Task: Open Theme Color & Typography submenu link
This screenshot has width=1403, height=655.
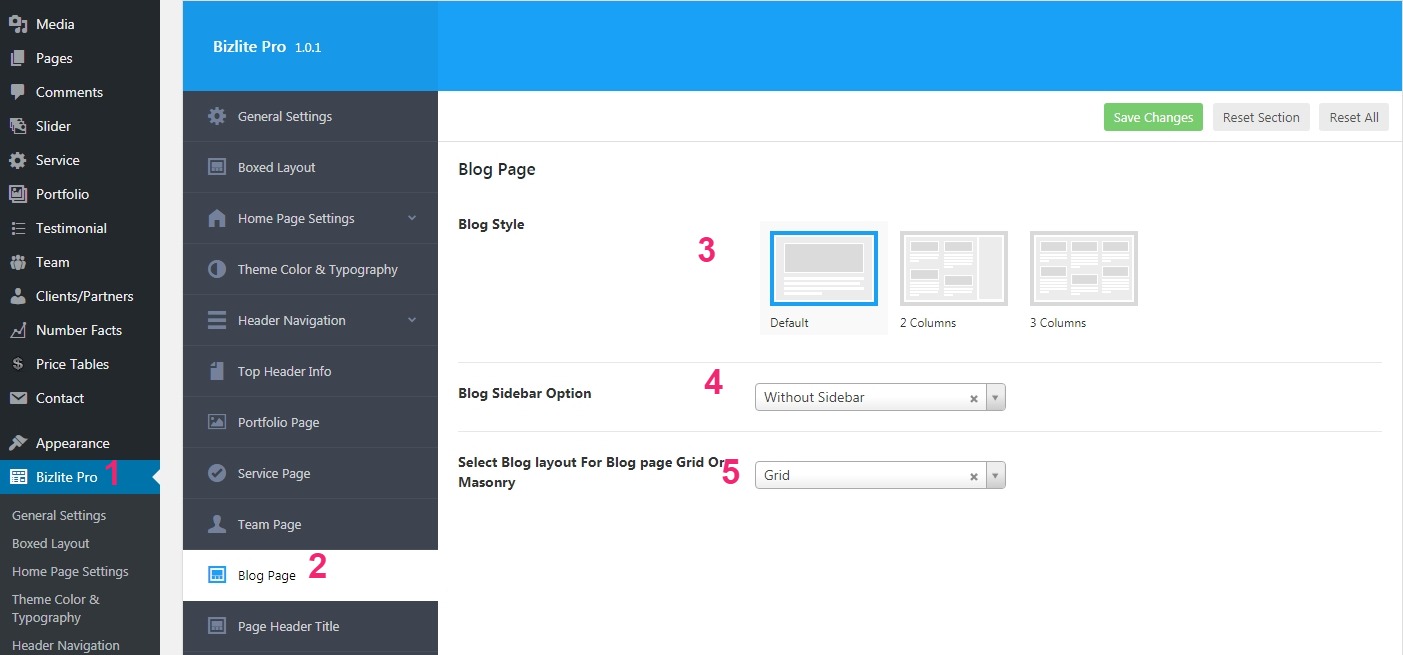Action: pos(56,608)
